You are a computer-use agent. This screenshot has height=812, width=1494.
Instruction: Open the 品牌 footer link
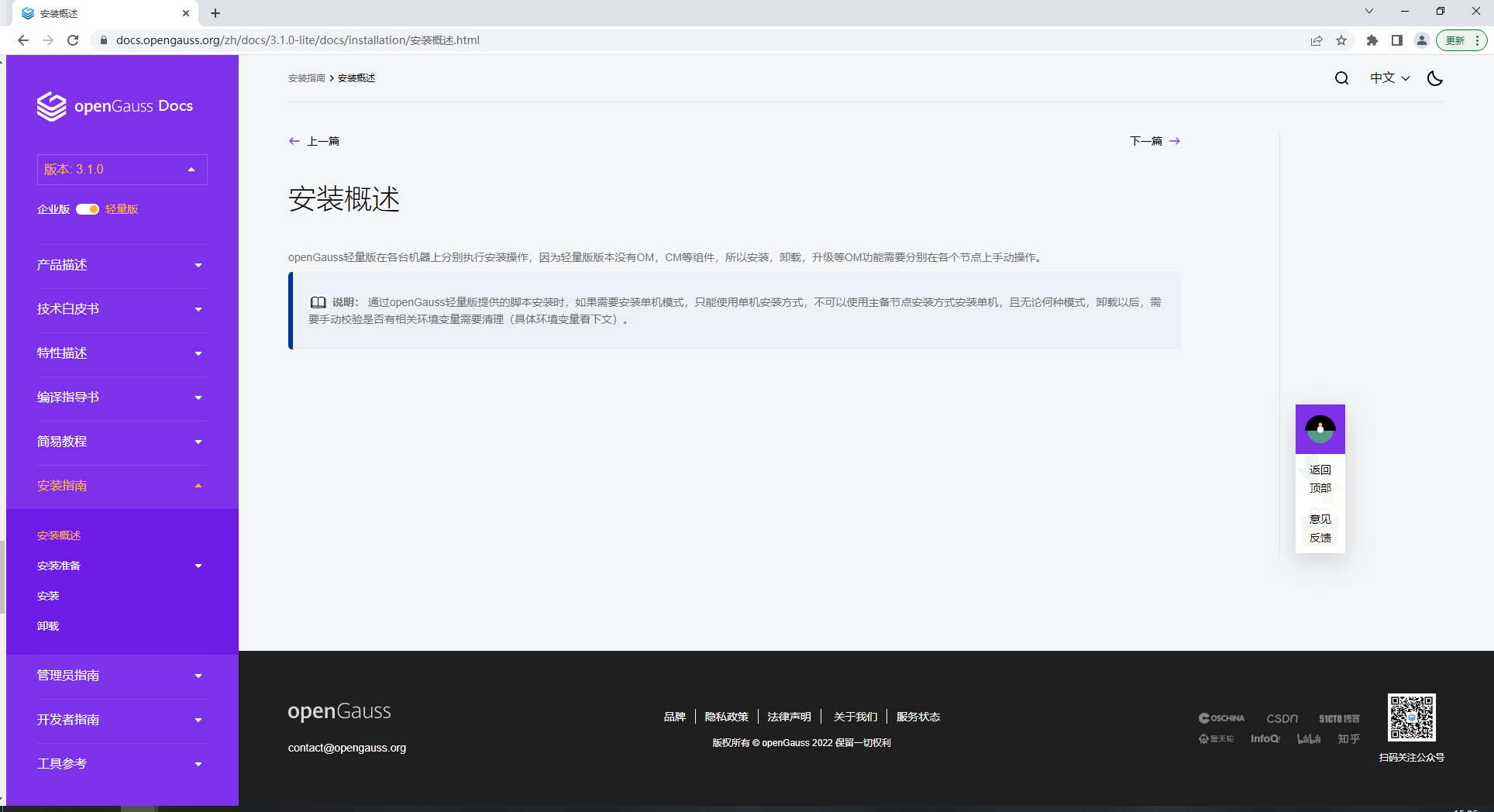pyautogui.click(x=675, y=717)
